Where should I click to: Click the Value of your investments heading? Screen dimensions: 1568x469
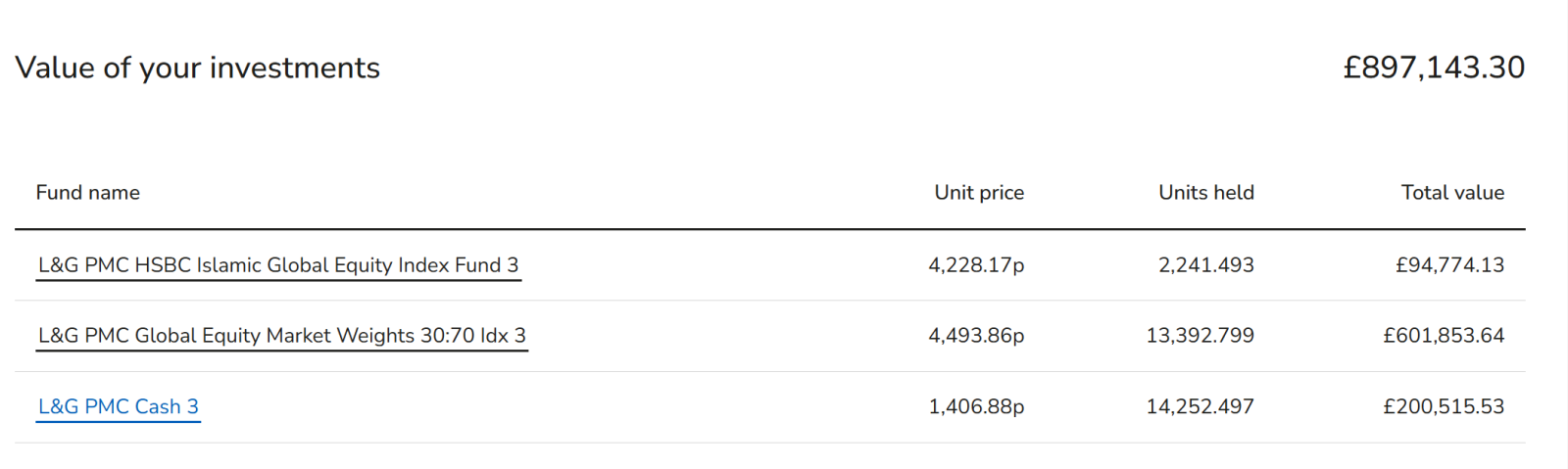(197, 68)
